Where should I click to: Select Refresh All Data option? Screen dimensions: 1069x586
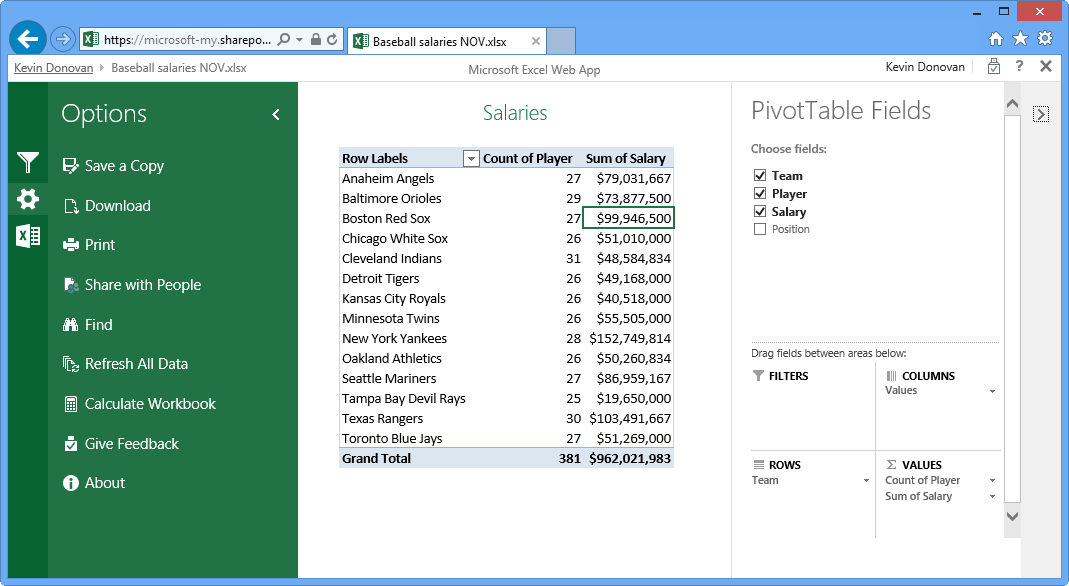[136, 364]
